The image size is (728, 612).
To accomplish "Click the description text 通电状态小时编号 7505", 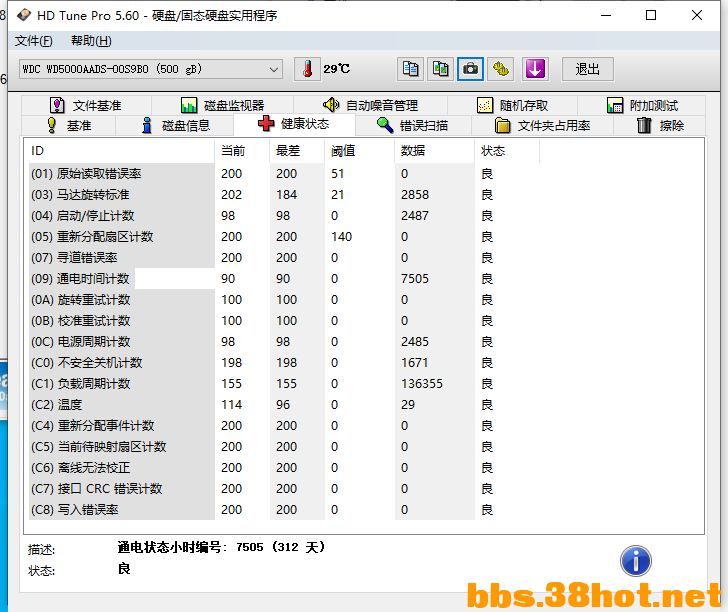I will point(221,547).
